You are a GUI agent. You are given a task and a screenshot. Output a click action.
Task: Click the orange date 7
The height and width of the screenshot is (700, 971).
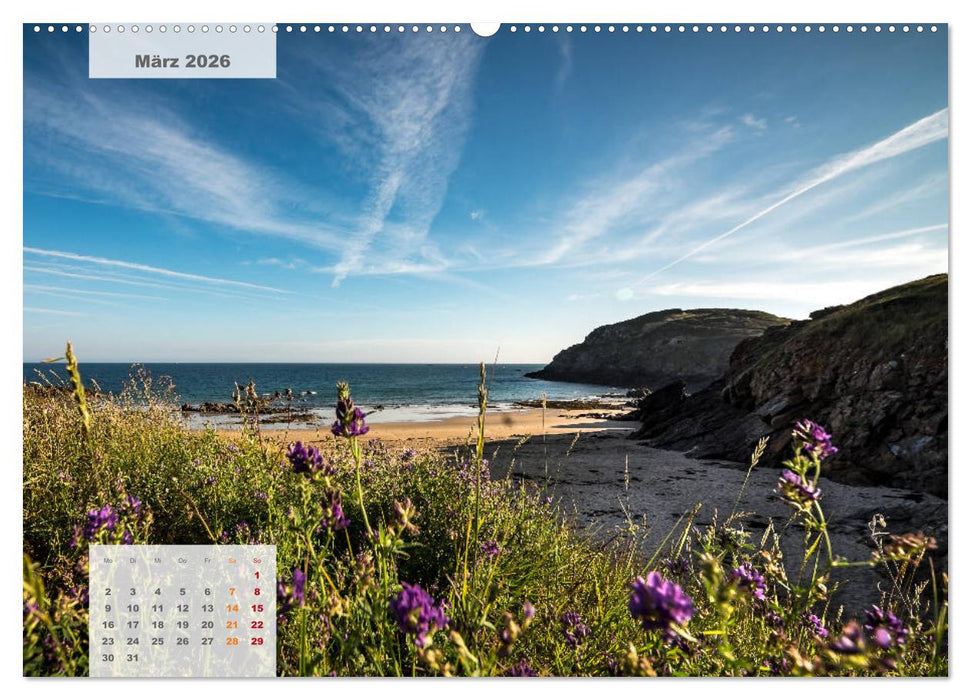233,591
